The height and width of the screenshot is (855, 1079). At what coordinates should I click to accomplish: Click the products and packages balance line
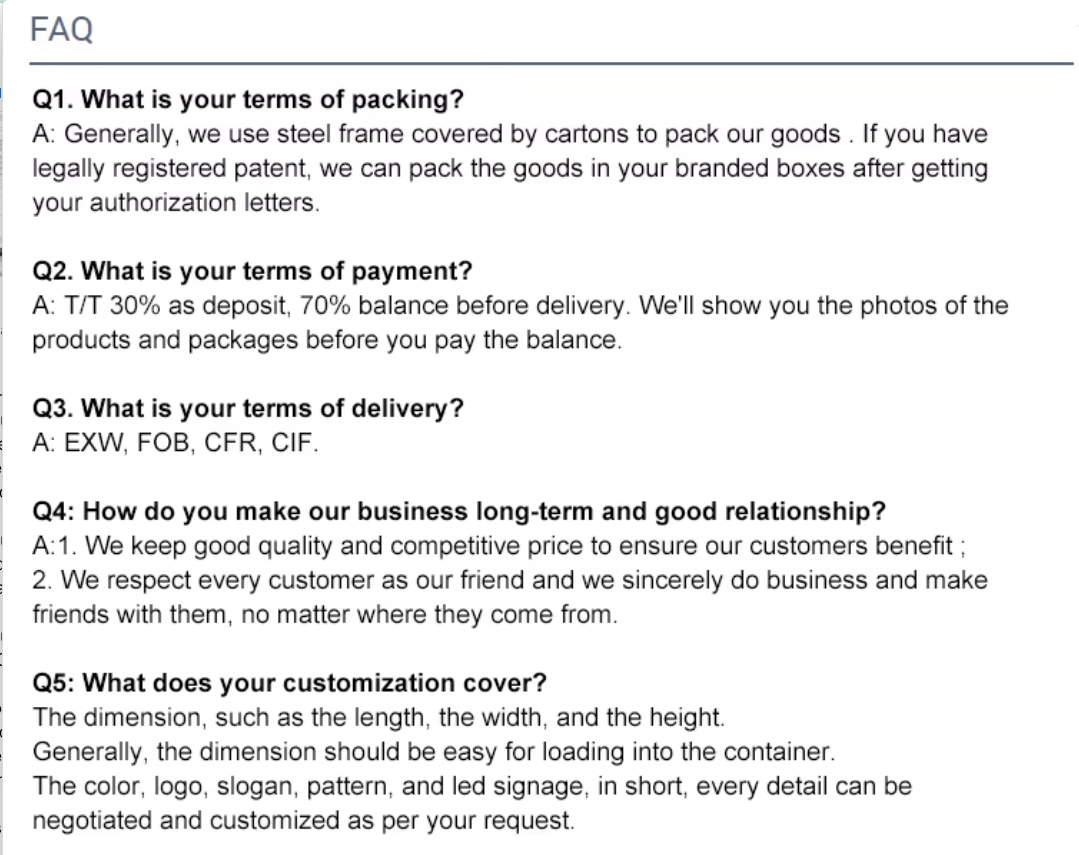click(327, 339)
